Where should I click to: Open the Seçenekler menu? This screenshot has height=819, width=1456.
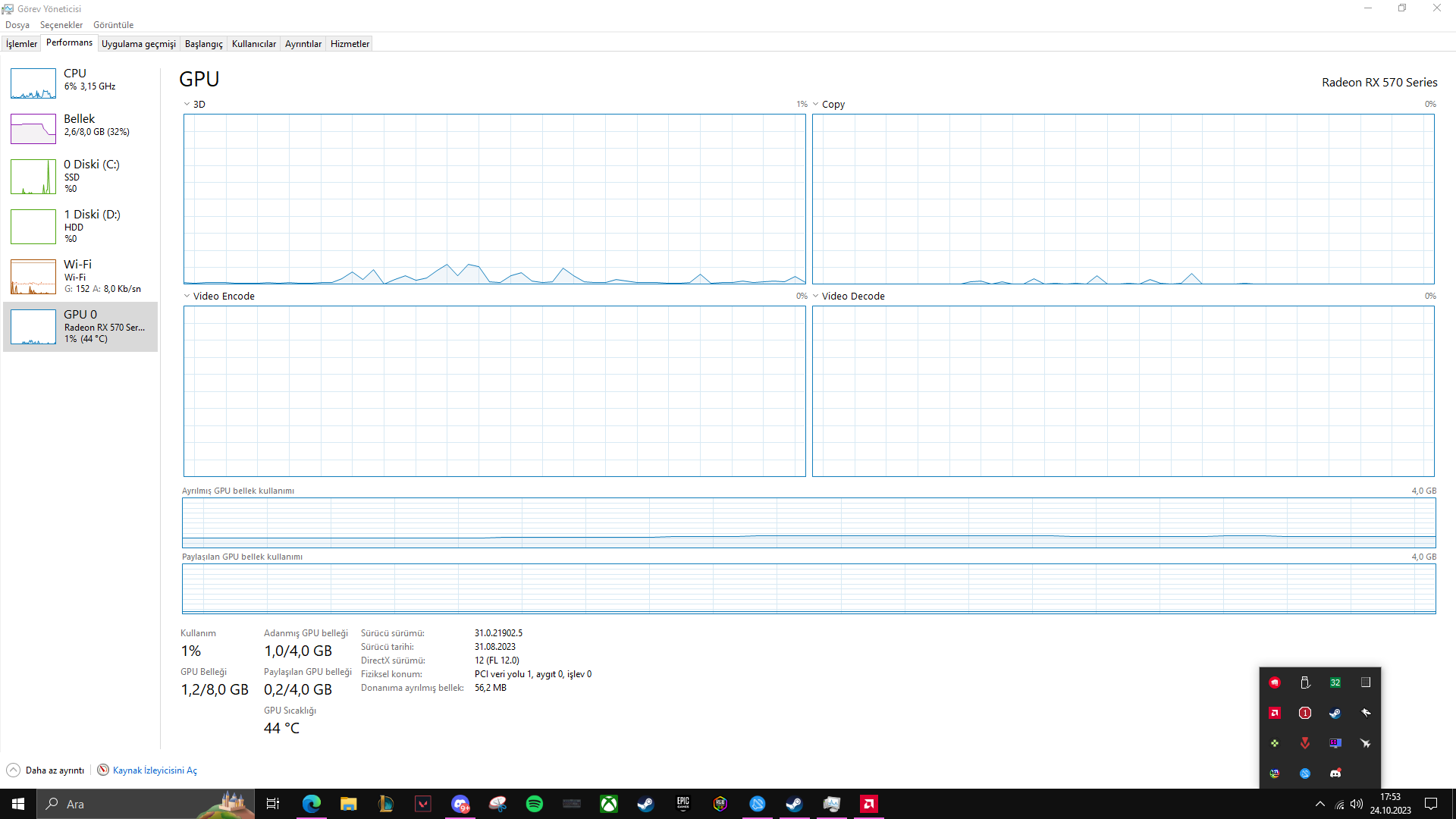click(x=61, y=25)
